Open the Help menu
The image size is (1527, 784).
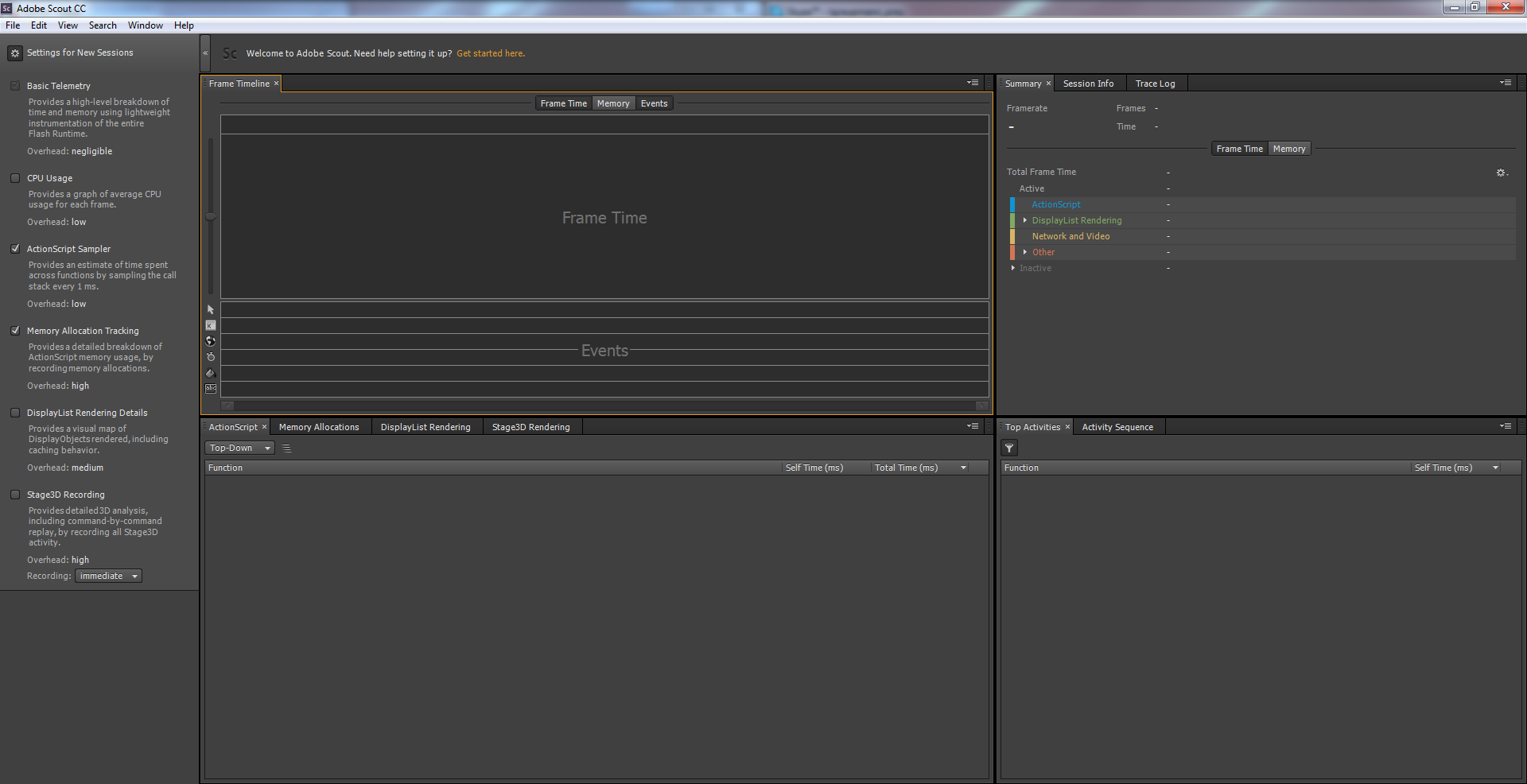pos(184,25)
